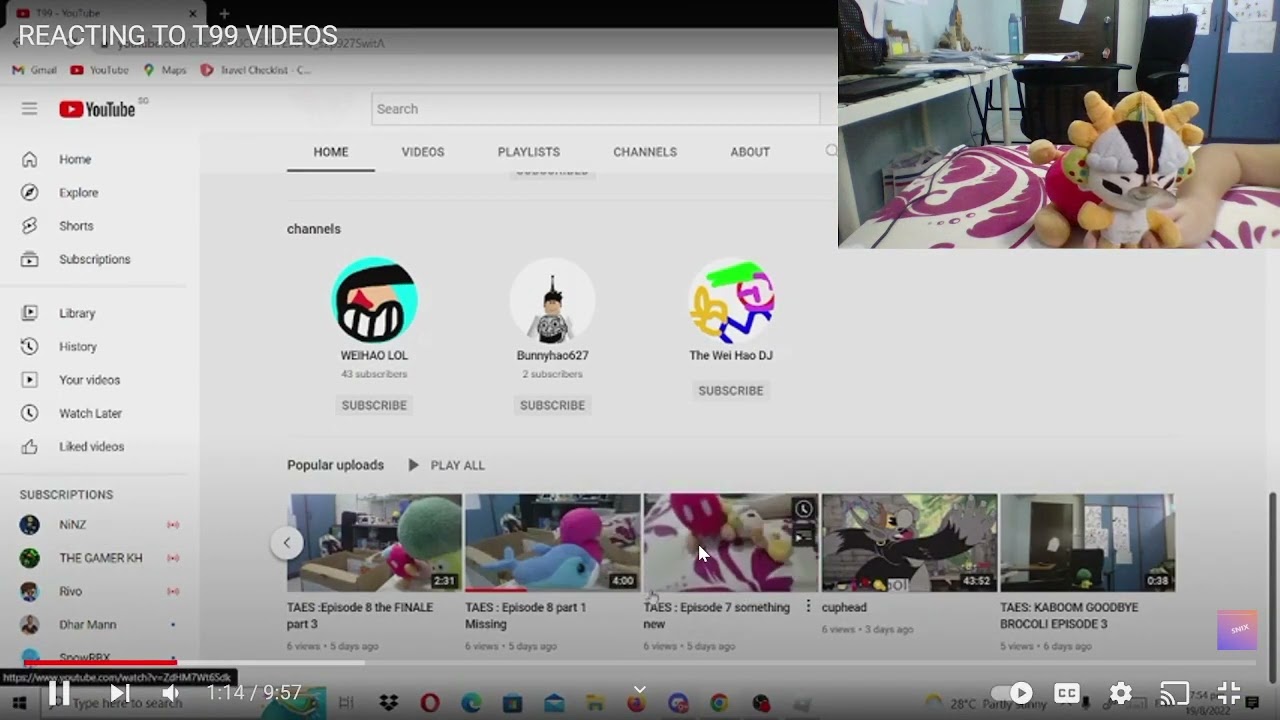This screenshot has width=1280, height=720.
Task: Mute the video player volume
Action: (x=171, y=692)
